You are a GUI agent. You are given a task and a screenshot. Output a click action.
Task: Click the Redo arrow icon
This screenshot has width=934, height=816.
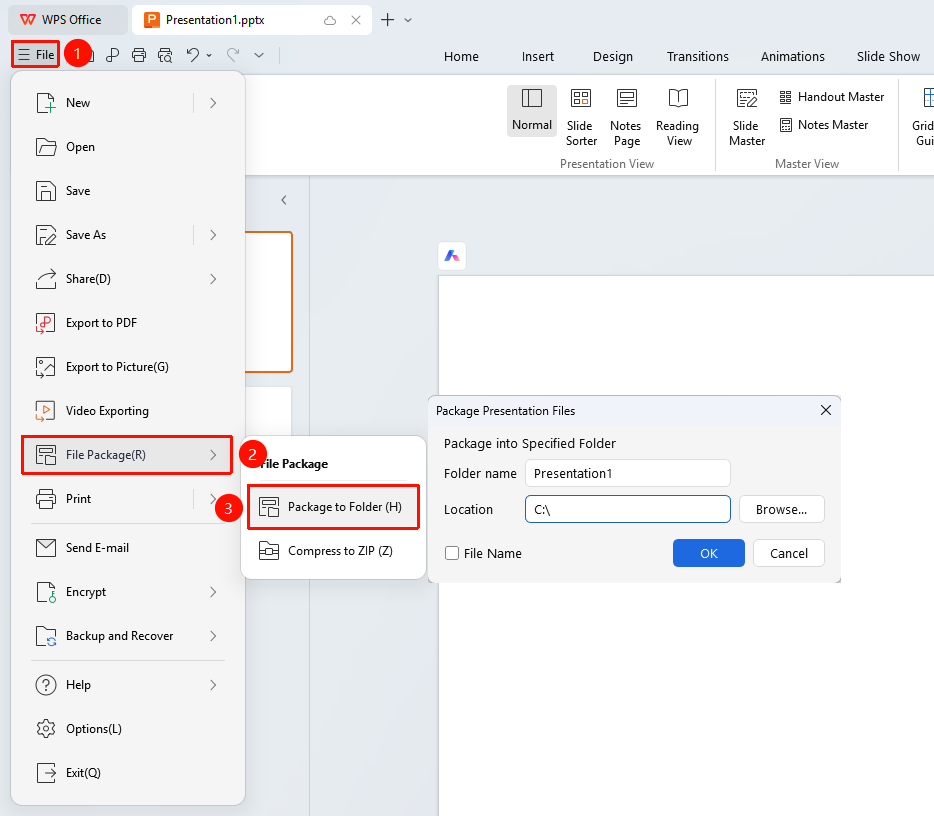click(x=233, y=55)
